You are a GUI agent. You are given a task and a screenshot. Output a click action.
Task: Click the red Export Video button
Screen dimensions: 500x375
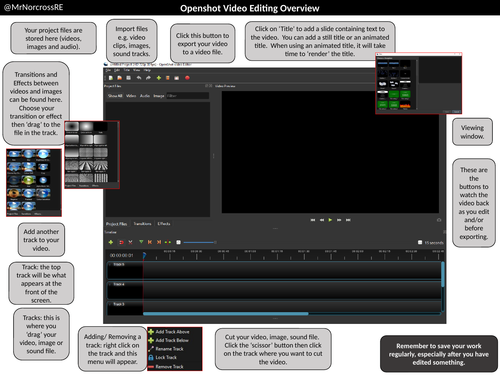coord(187,78)
